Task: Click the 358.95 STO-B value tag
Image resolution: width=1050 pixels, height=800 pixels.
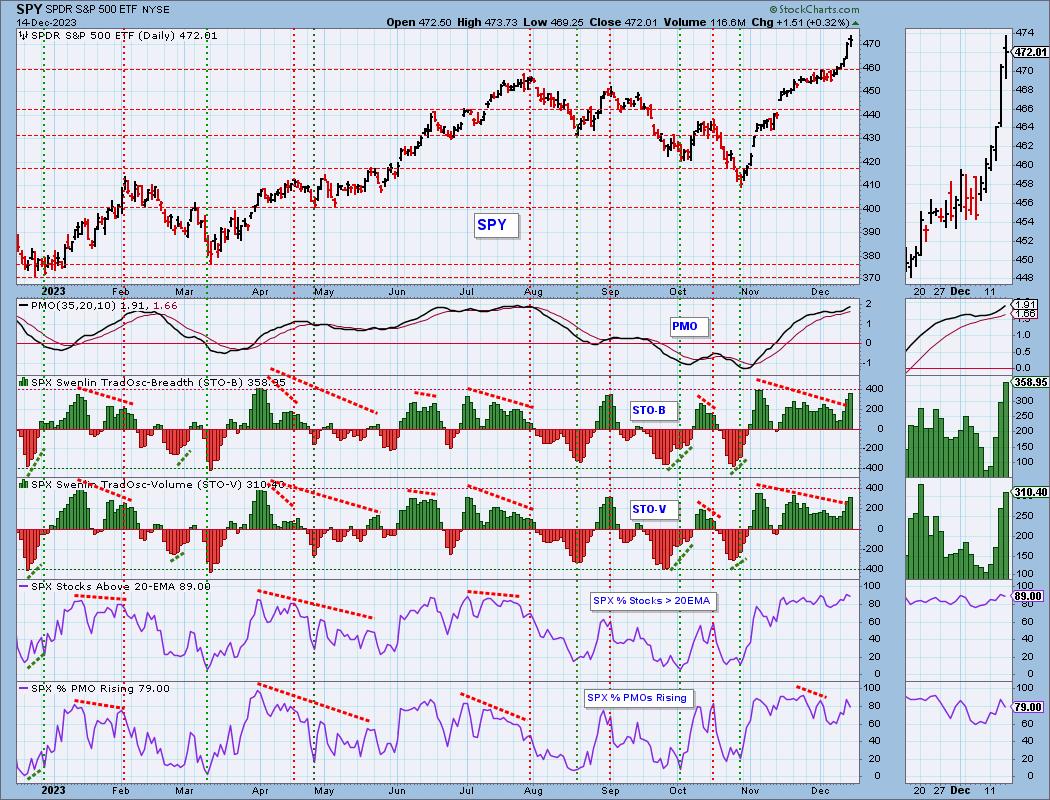Action: tap(1030, 382)
